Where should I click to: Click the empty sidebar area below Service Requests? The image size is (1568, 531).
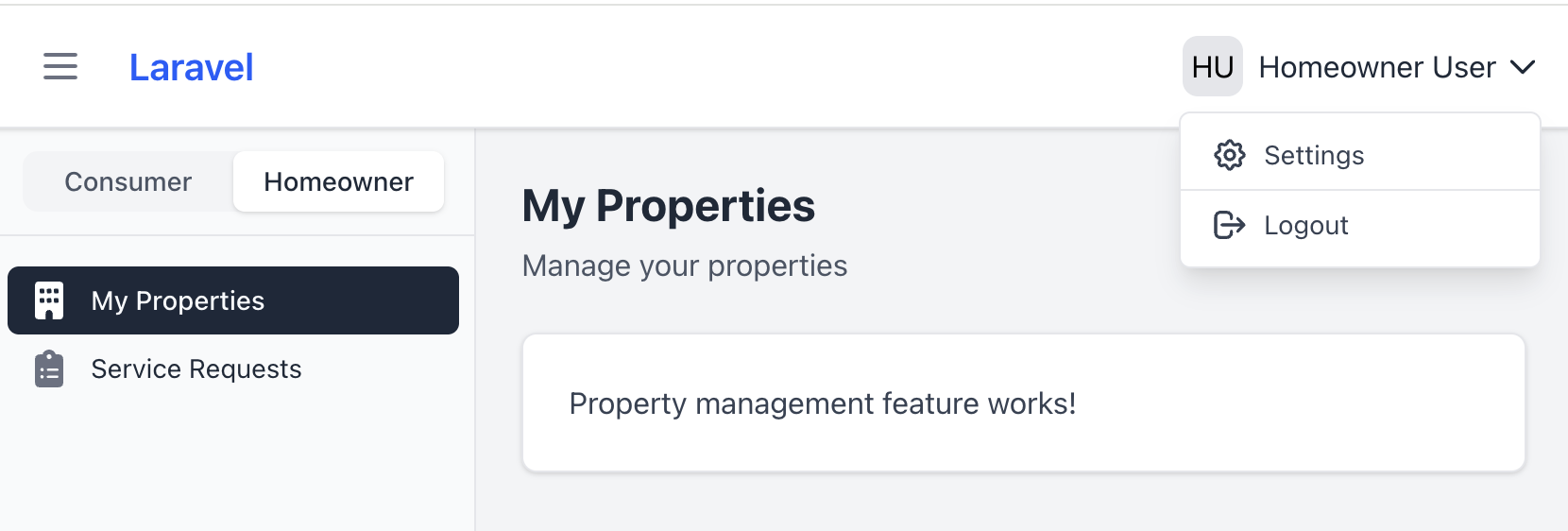pos(236,463)
